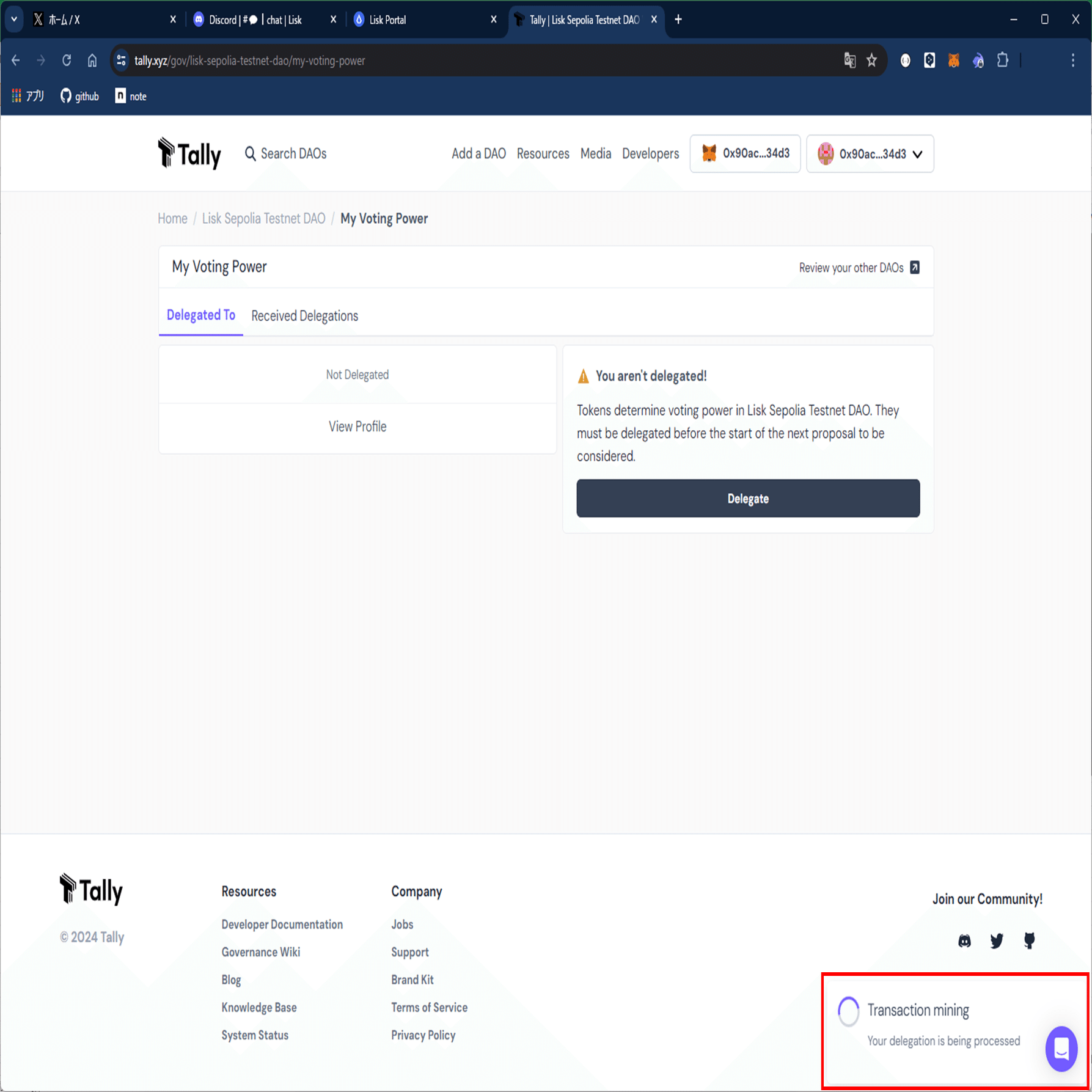Click the MetaMask fox extension icon
Image resolution: width=1092 pixels, height=1092 pixels.
[954, 60]
